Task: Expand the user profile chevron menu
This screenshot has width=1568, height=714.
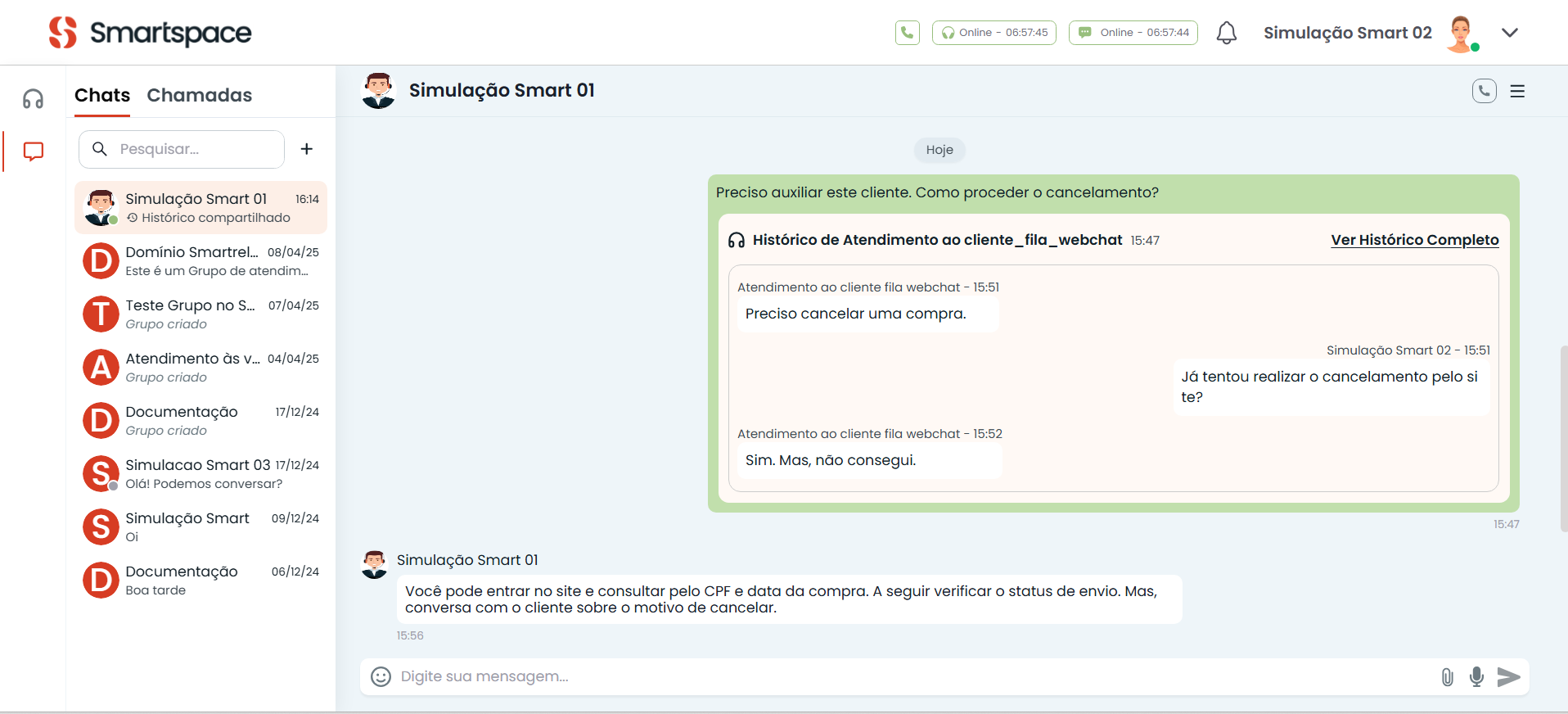Action: (x=1510, y=33)
